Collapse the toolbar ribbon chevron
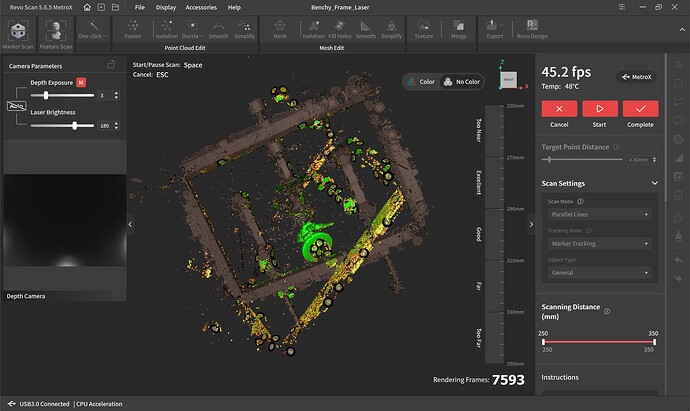The height and width of the screenshot is (411, 690). 682,29
